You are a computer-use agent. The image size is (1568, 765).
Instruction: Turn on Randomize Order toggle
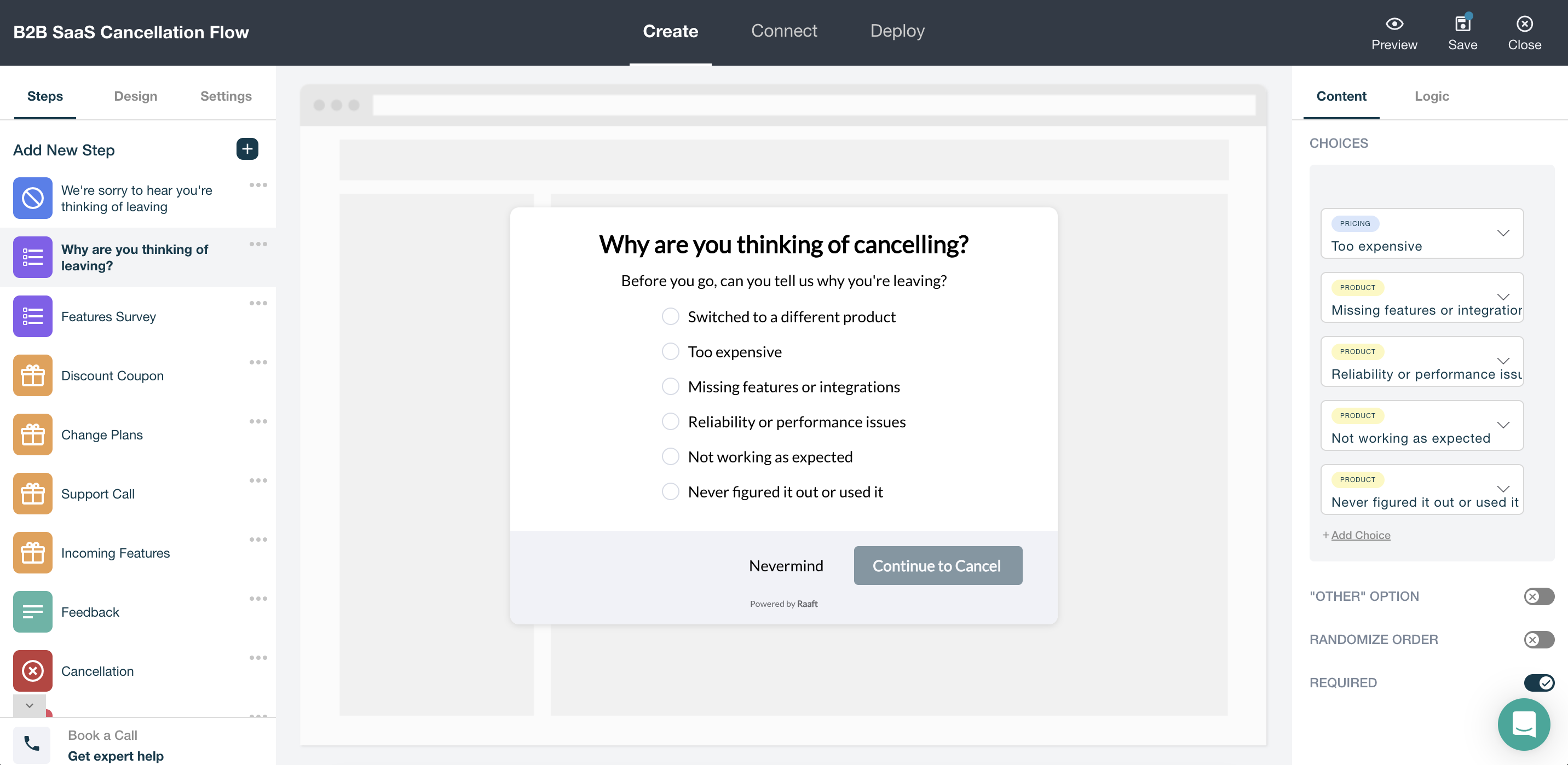(1538, 639)
